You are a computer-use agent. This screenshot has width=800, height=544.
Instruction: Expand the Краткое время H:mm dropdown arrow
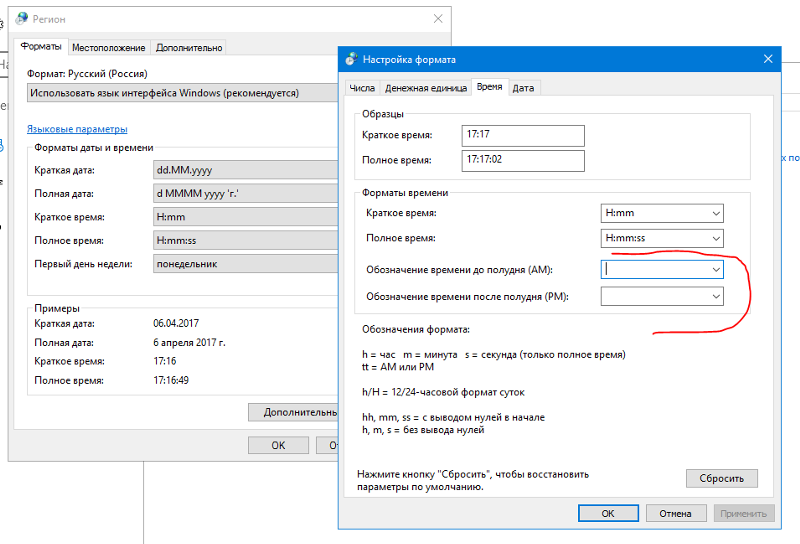pos(714,213)
